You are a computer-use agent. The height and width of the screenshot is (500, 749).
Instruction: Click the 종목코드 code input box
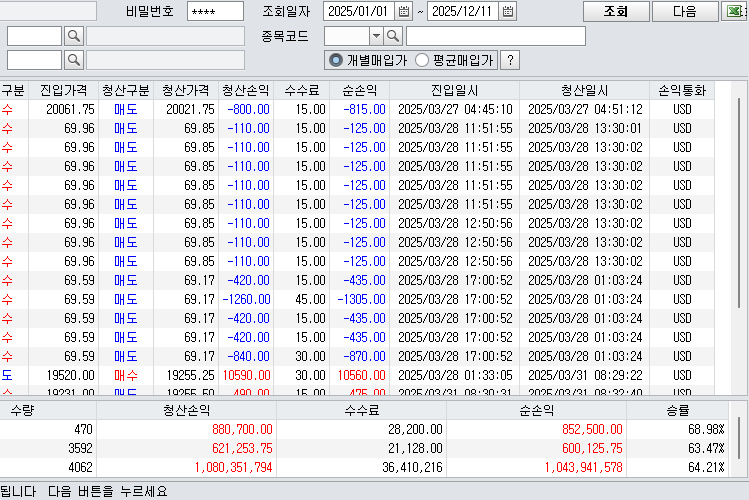347,36
